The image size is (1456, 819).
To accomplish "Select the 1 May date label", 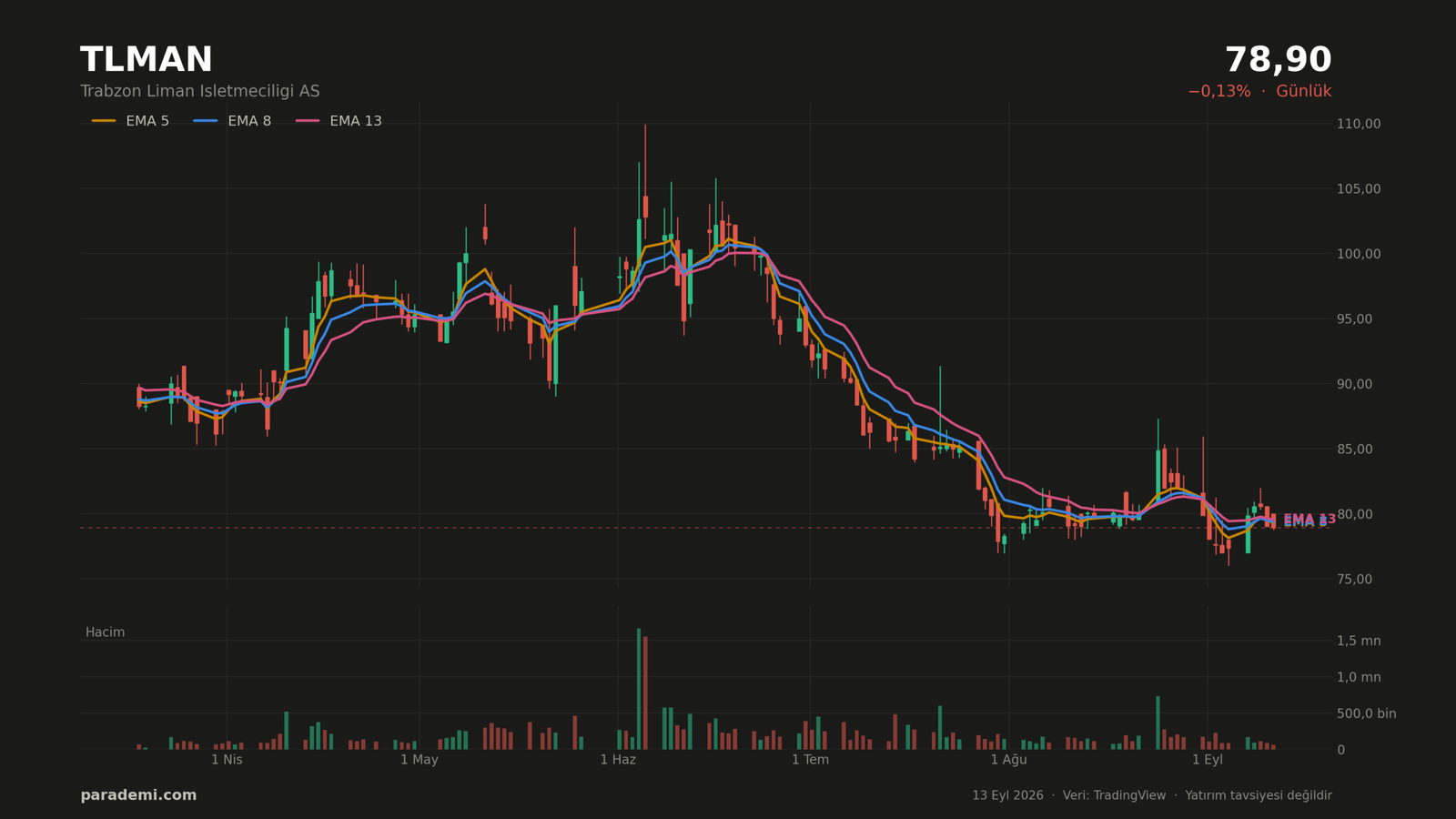I will (420, 760).
